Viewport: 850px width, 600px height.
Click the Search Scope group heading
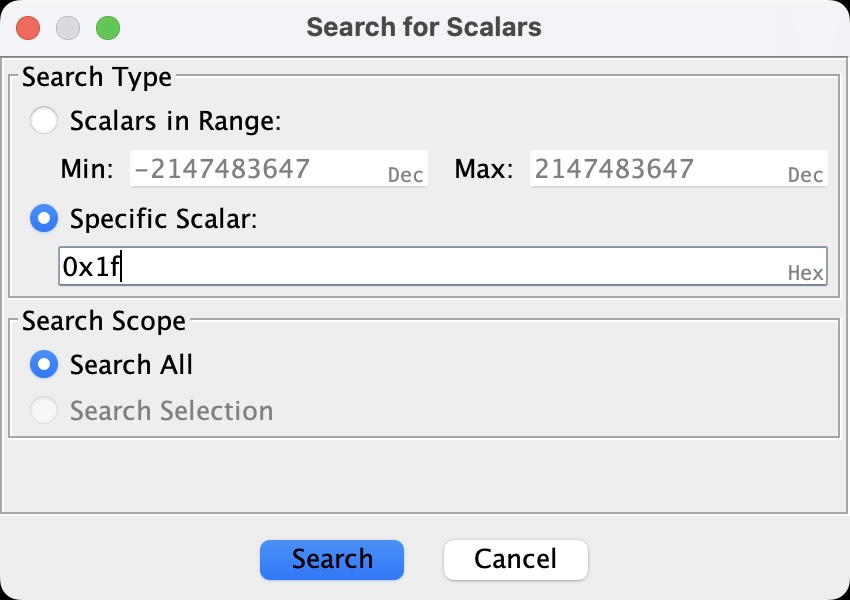pyautogui.click(x=104, y=321)
